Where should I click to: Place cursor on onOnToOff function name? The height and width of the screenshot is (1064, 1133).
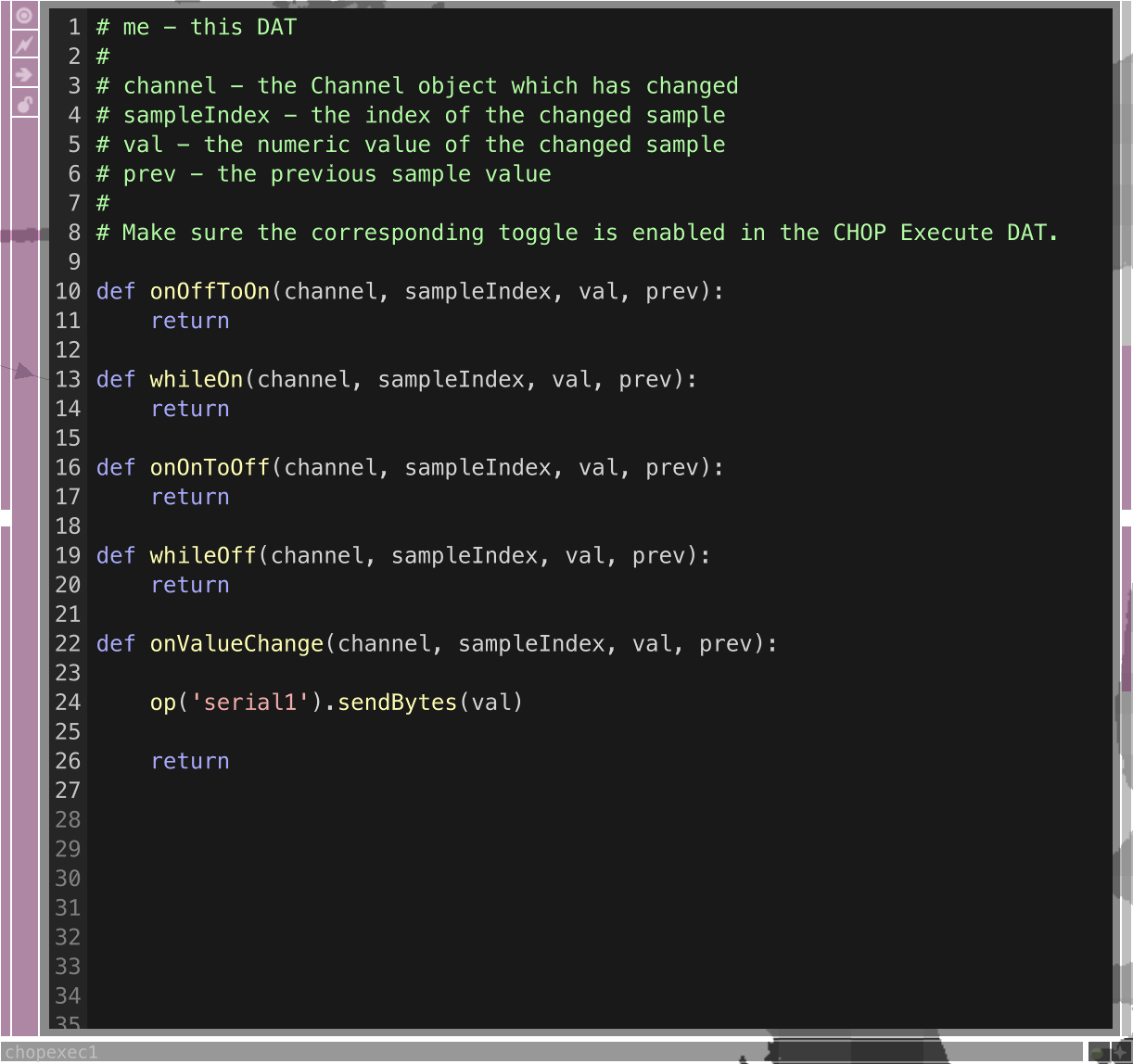point(210,467)
